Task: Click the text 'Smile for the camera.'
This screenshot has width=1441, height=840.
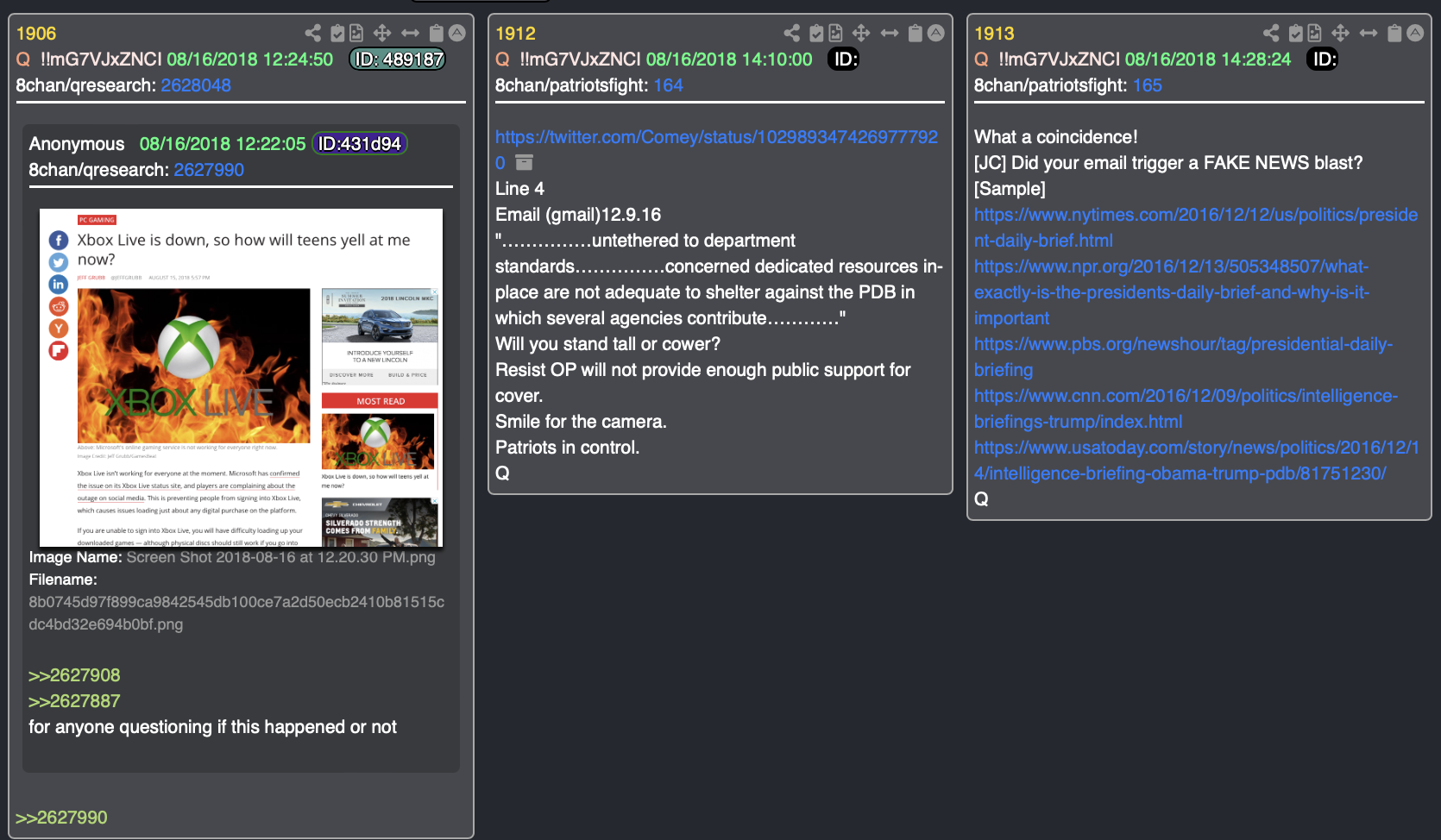Action: [x=581, y=422]
